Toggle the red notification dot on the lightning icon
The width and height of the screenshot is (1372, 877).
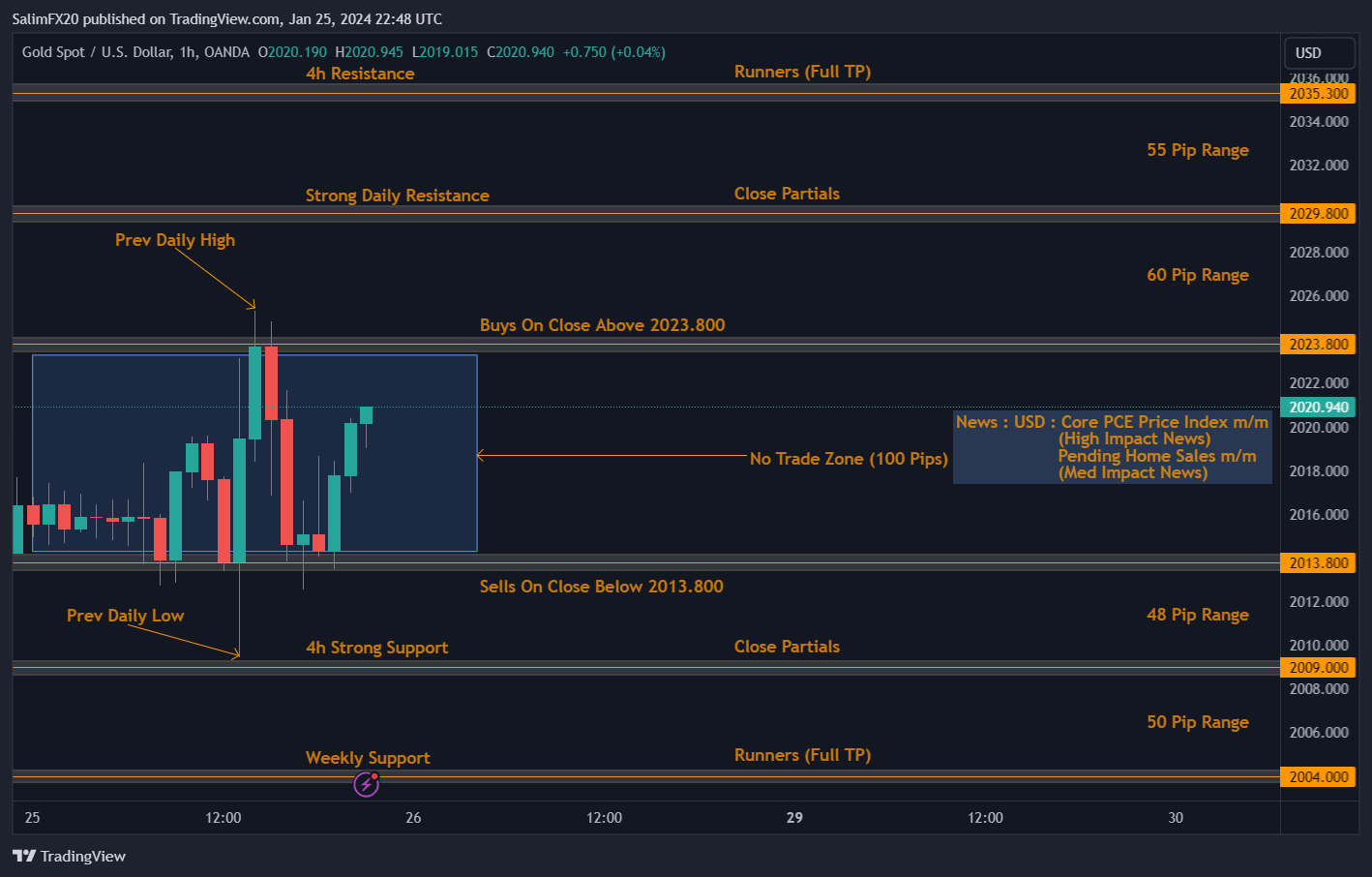click(374, 775)
